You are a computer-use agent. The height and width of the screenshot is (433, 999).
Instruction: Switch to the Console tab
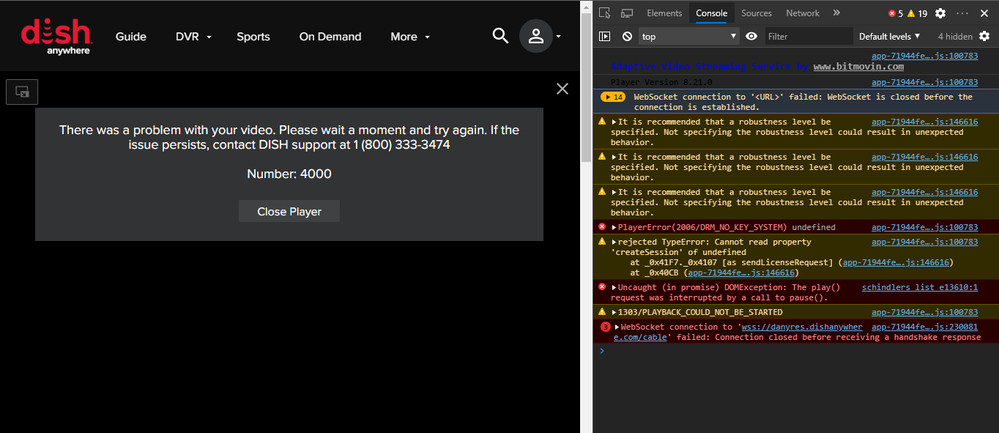pos(711,13)
